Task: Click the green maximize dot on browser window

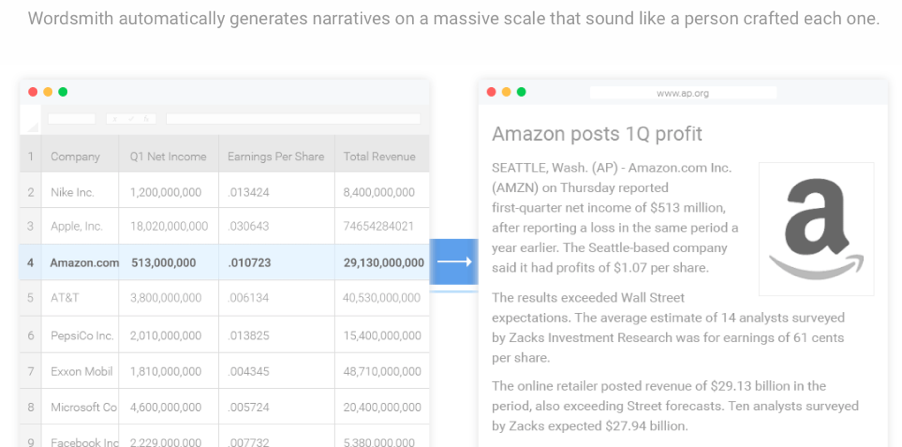Action: coord(521,92)
